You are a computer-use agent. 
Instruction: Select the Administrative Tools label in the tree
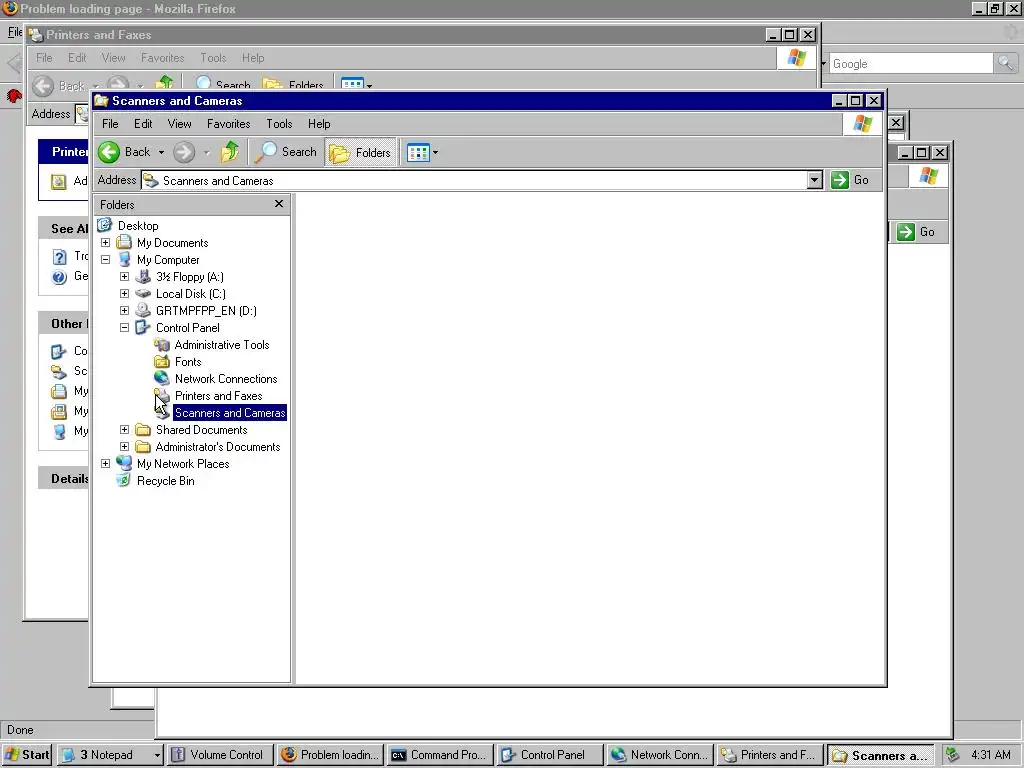(x=222, y=345)
